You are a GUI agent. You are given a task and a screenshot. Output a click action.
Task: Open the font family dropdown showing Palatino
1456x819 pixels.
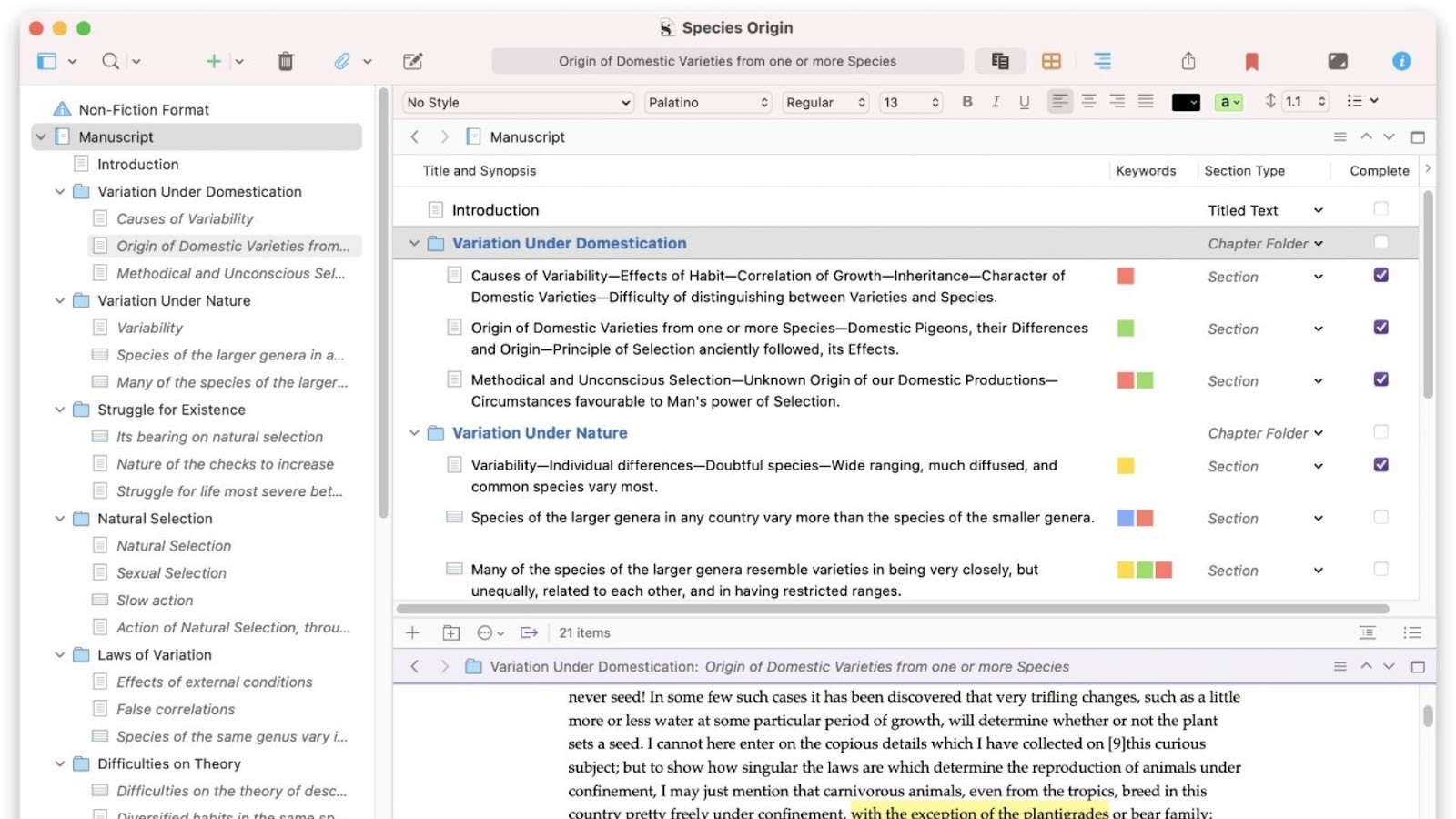click(x=708, y=102)
